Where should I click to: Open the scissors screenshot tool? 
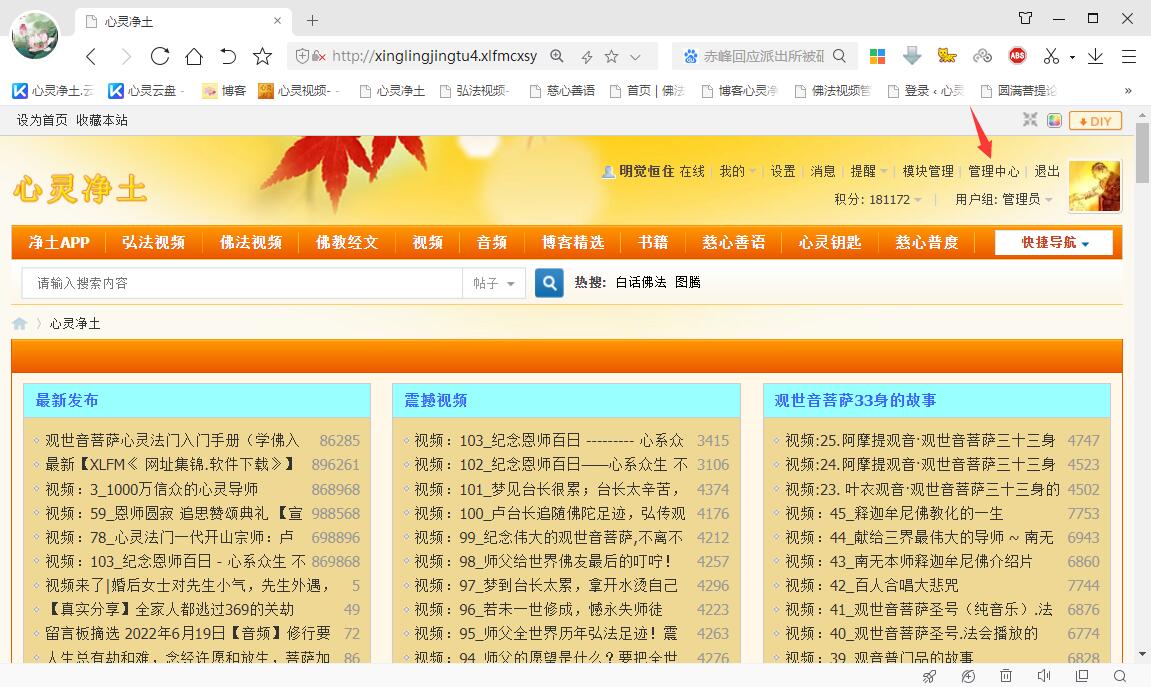pos(1051,56)
